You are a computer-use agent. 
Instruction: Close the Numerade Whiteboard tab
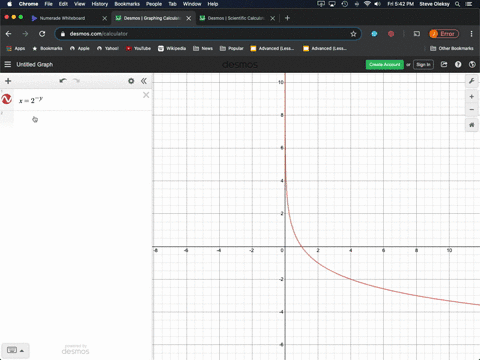105,18
